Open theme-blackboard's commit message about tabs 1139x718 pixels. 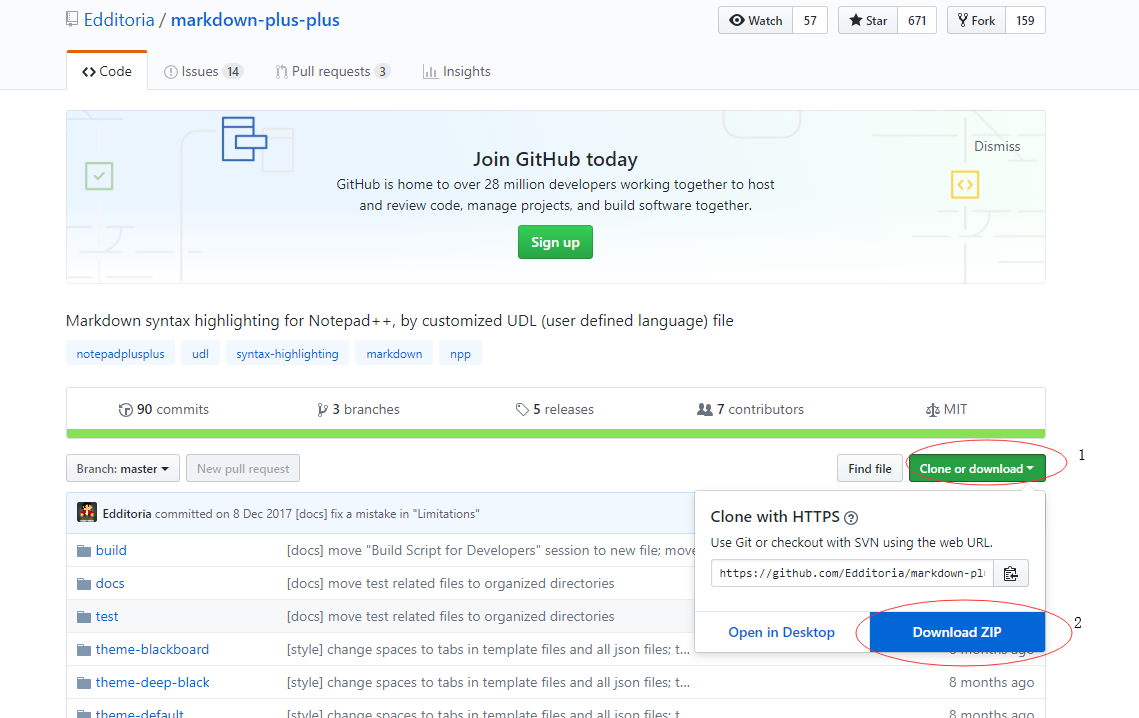tap(488, 650)
